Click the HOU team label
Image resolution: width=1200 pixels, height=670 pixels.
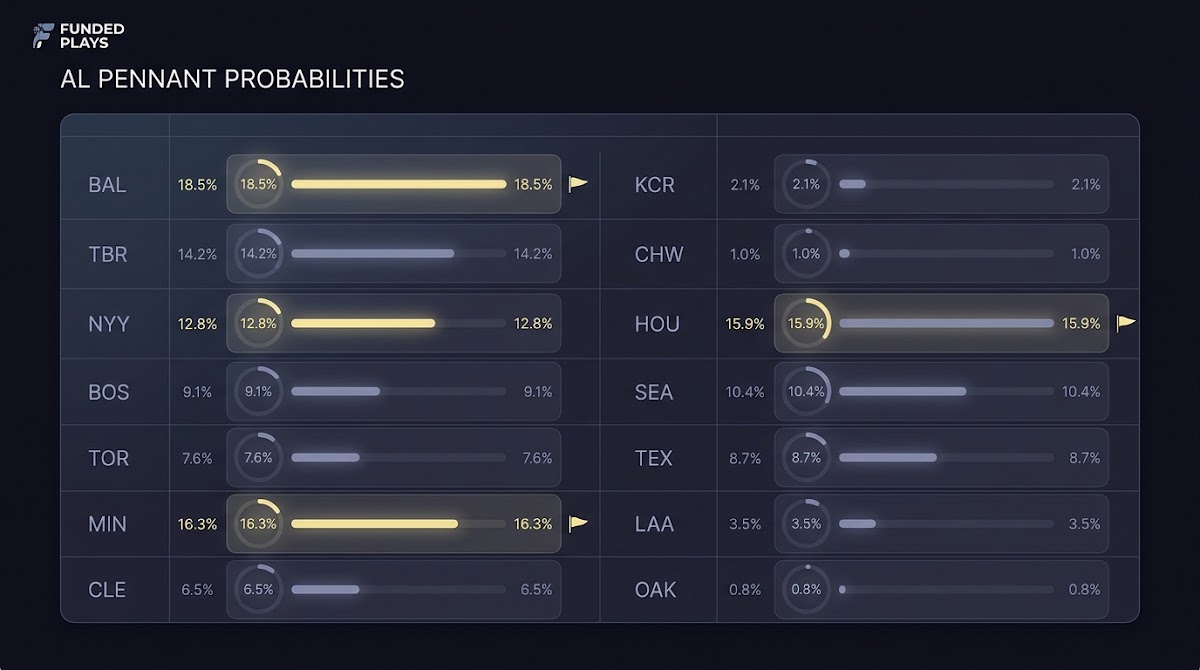(657, 324)
